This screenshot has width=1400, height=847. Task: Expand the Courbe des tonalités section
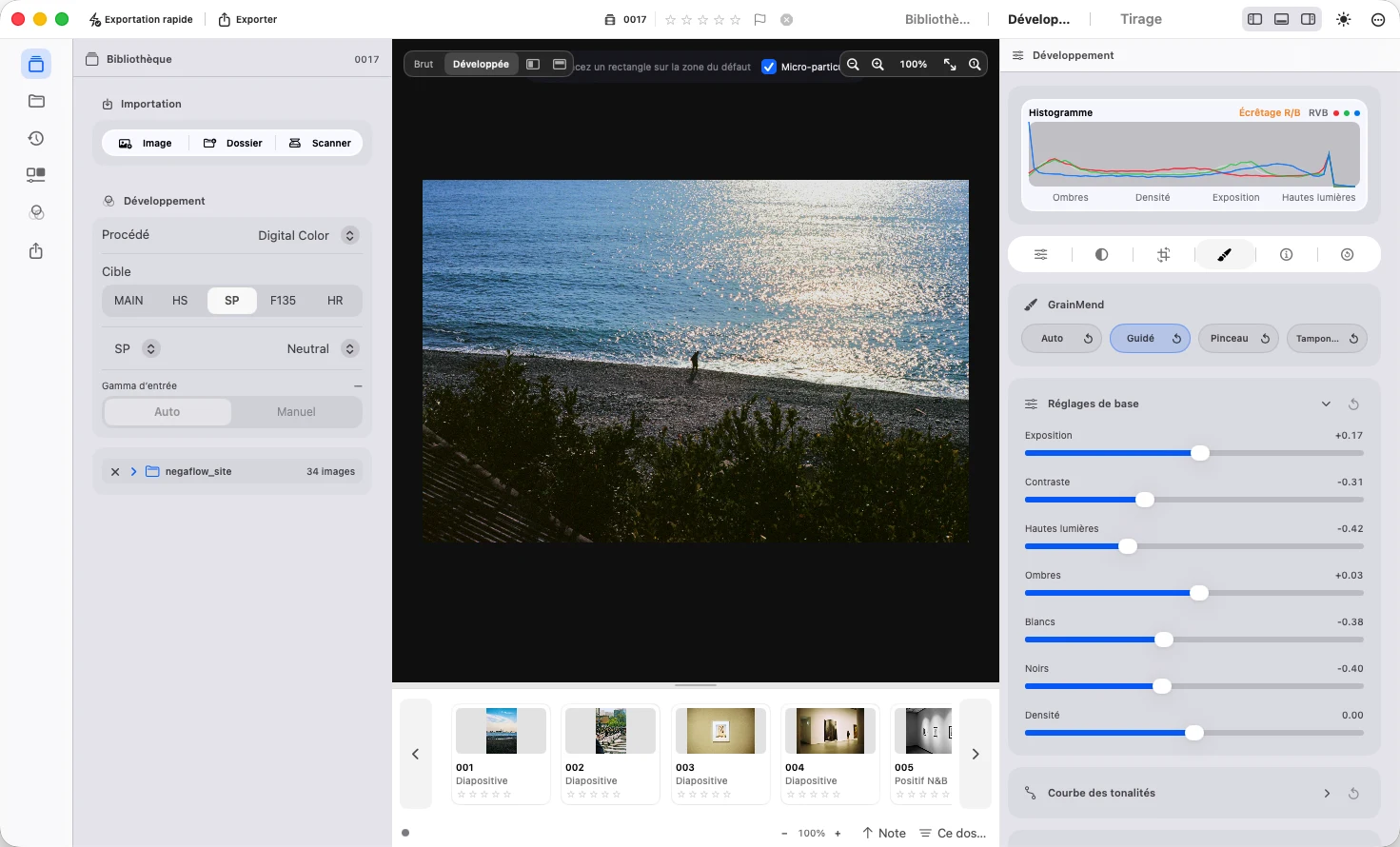(1327, 793)
